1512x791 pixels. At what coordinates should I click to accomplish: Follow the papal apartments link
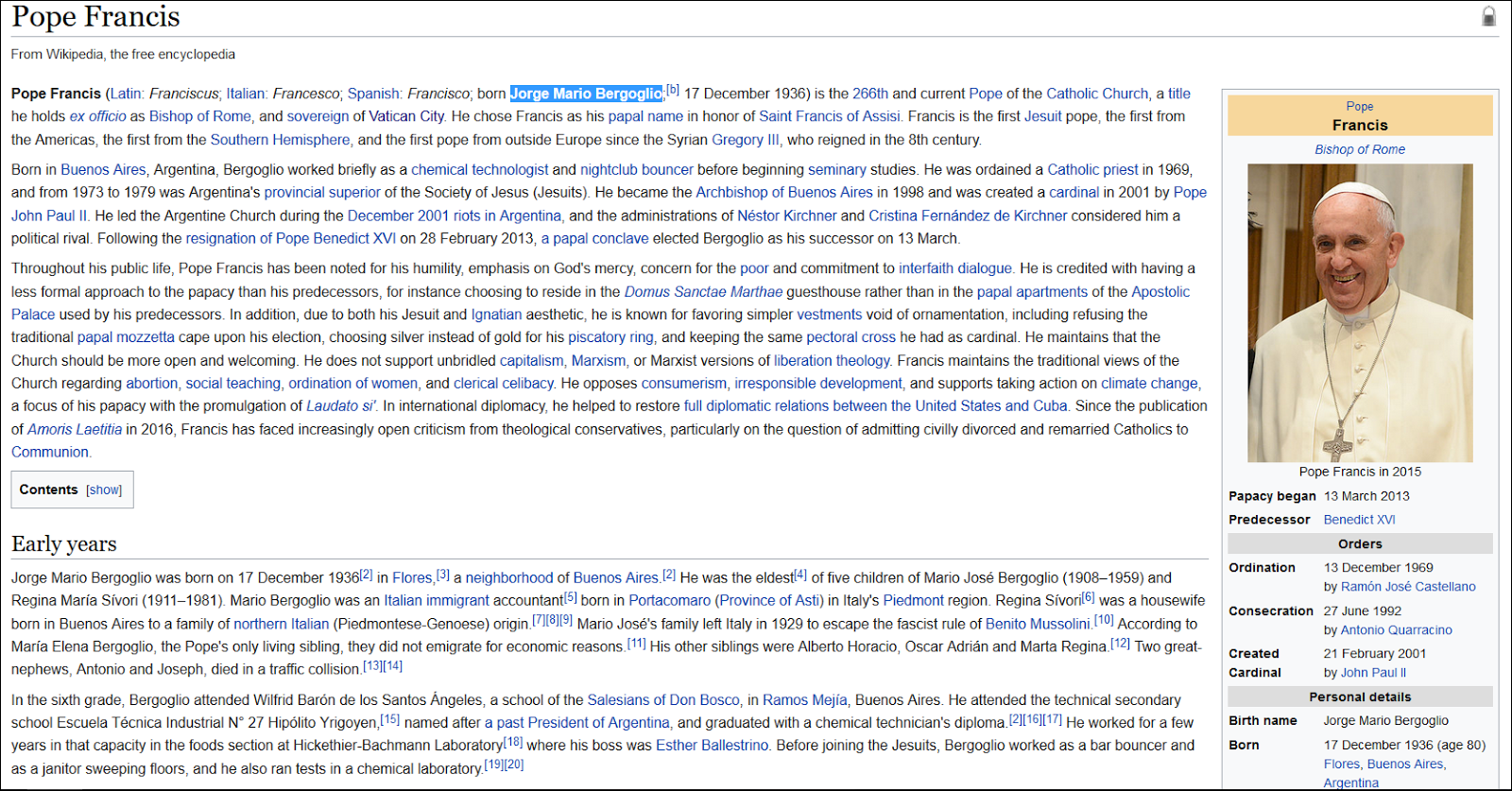[x=1032, y=292]
